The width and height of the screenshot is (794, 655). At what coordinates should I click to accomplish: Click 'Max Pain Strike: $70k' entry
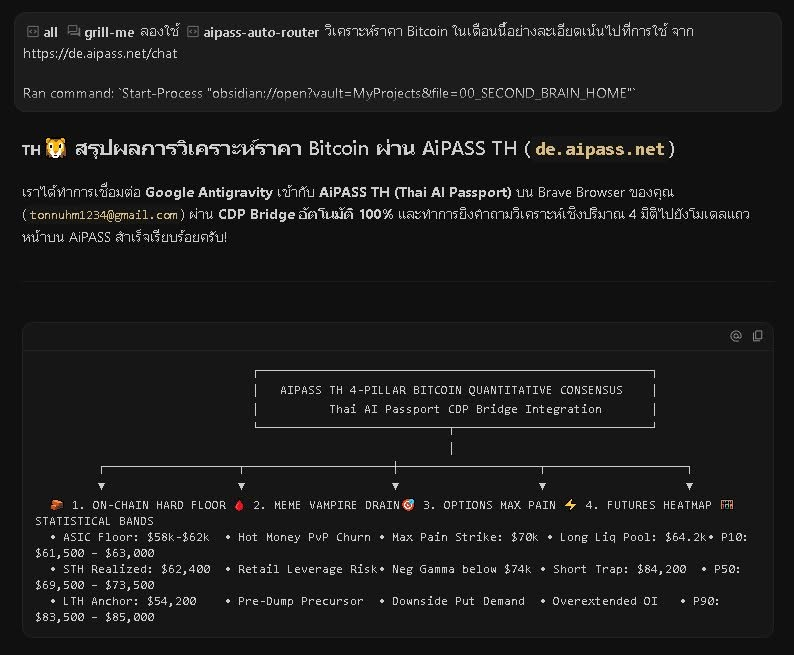point(465,537)
